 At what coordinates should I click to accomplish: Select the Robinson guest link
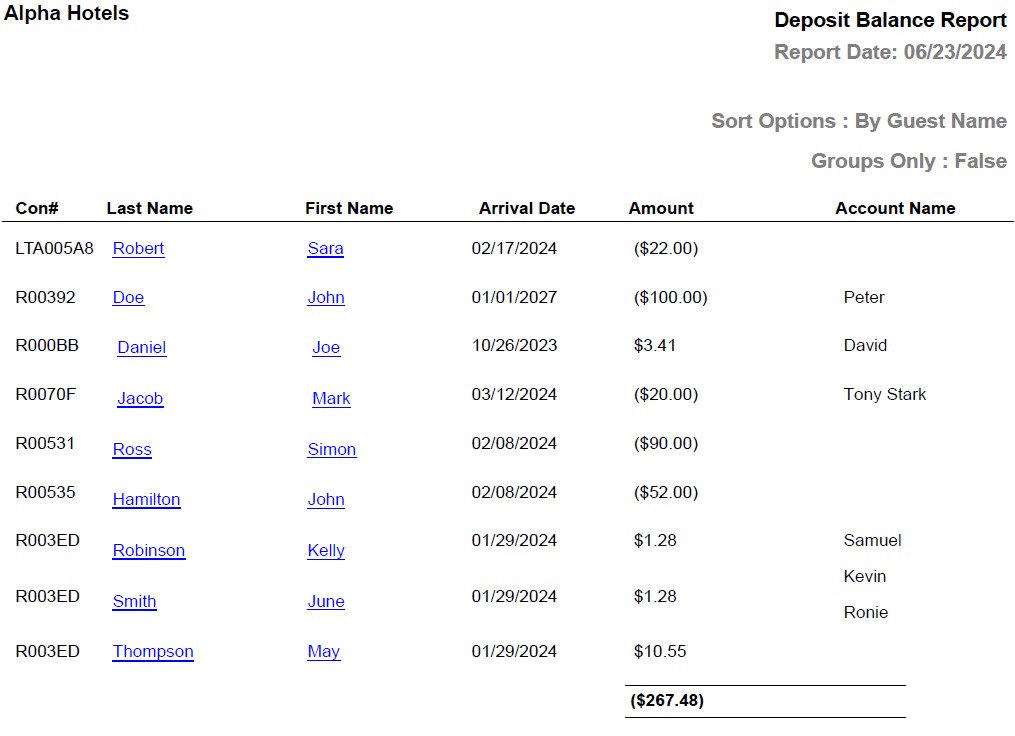(x=148, y=550)
